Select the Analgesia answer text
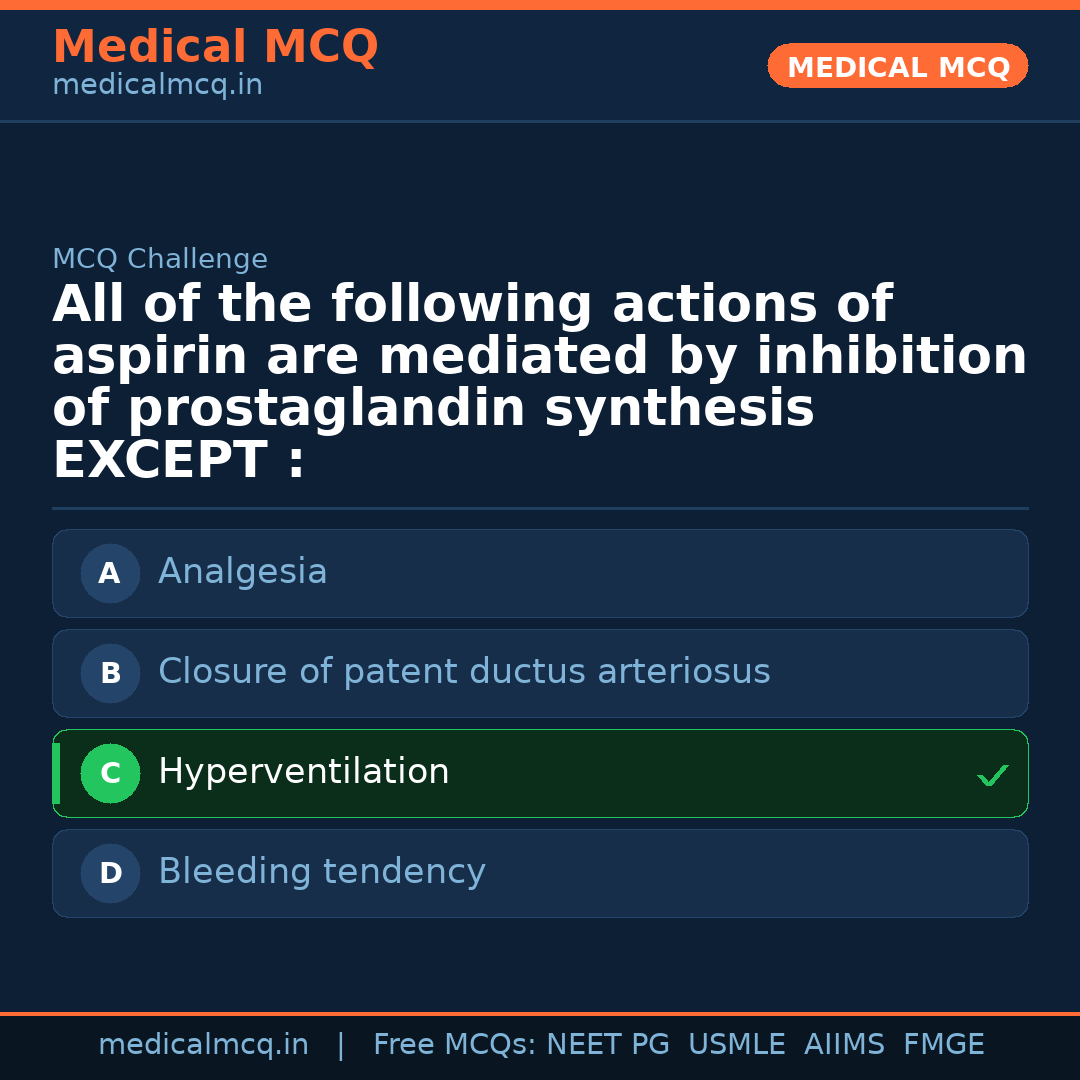 coord(243,572)
